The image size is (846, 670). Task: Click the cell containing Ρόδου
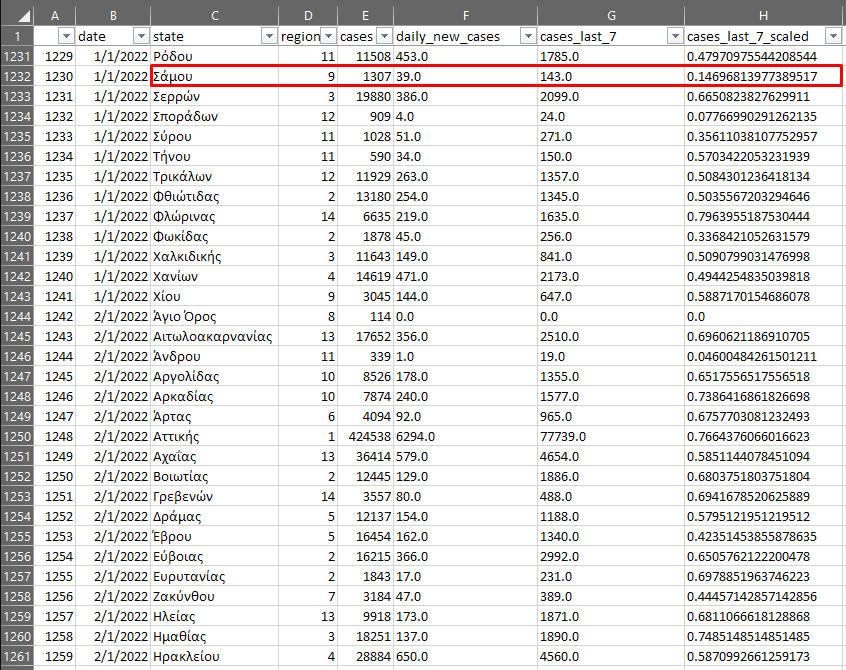215,57
